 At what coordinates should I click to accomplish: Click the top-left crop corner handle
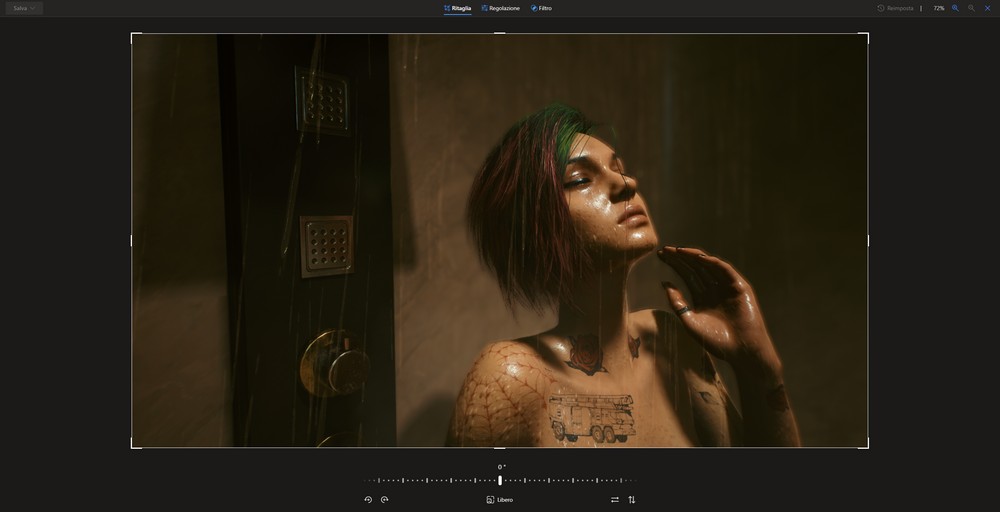click(x=132, y=34)
